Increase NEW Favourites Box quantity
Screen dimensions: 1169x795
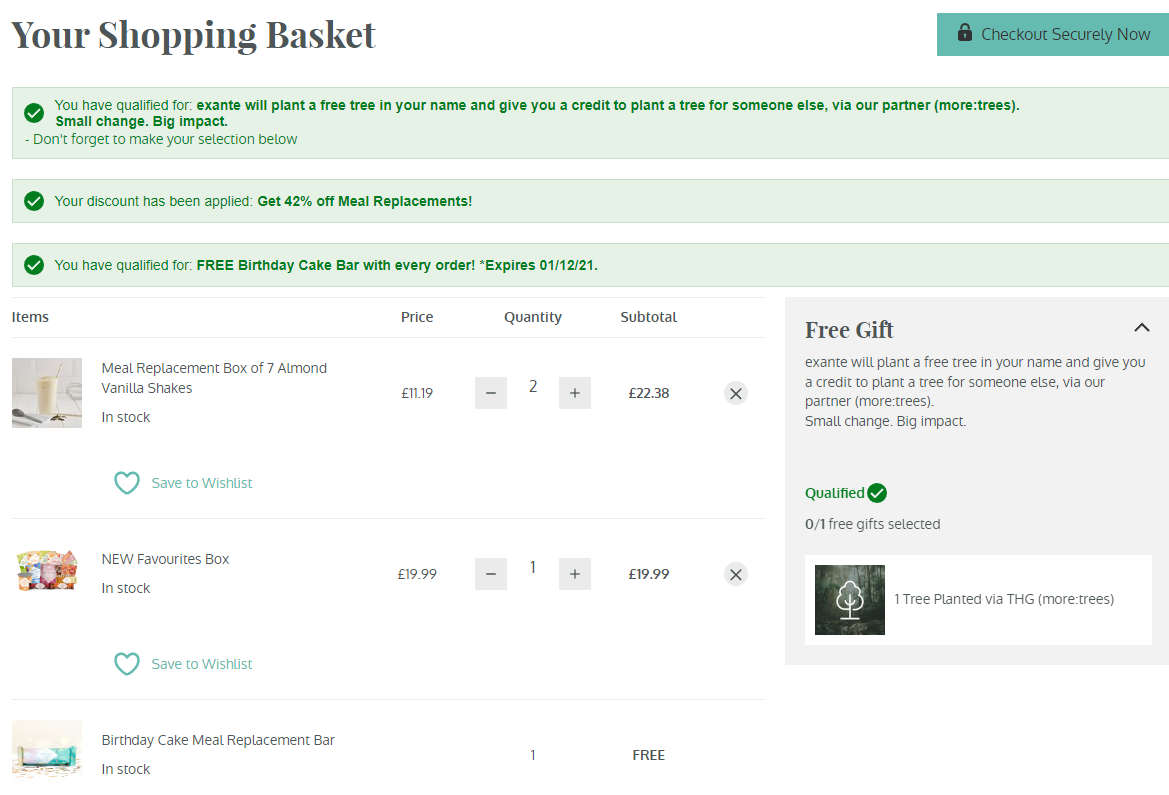coord(575,574)
